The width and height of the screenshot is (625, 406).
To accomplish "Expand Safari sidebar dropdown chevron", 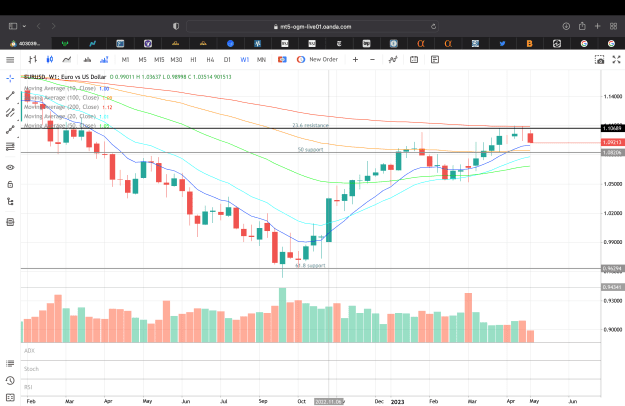I will coord(24,26).
